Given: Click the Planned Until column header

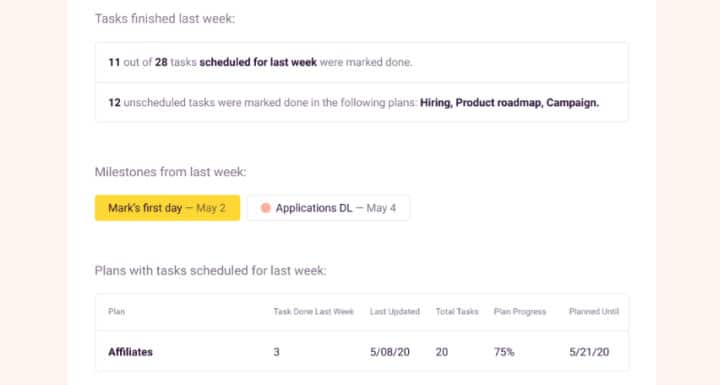Looking at the screenshot, I should 594,311.
